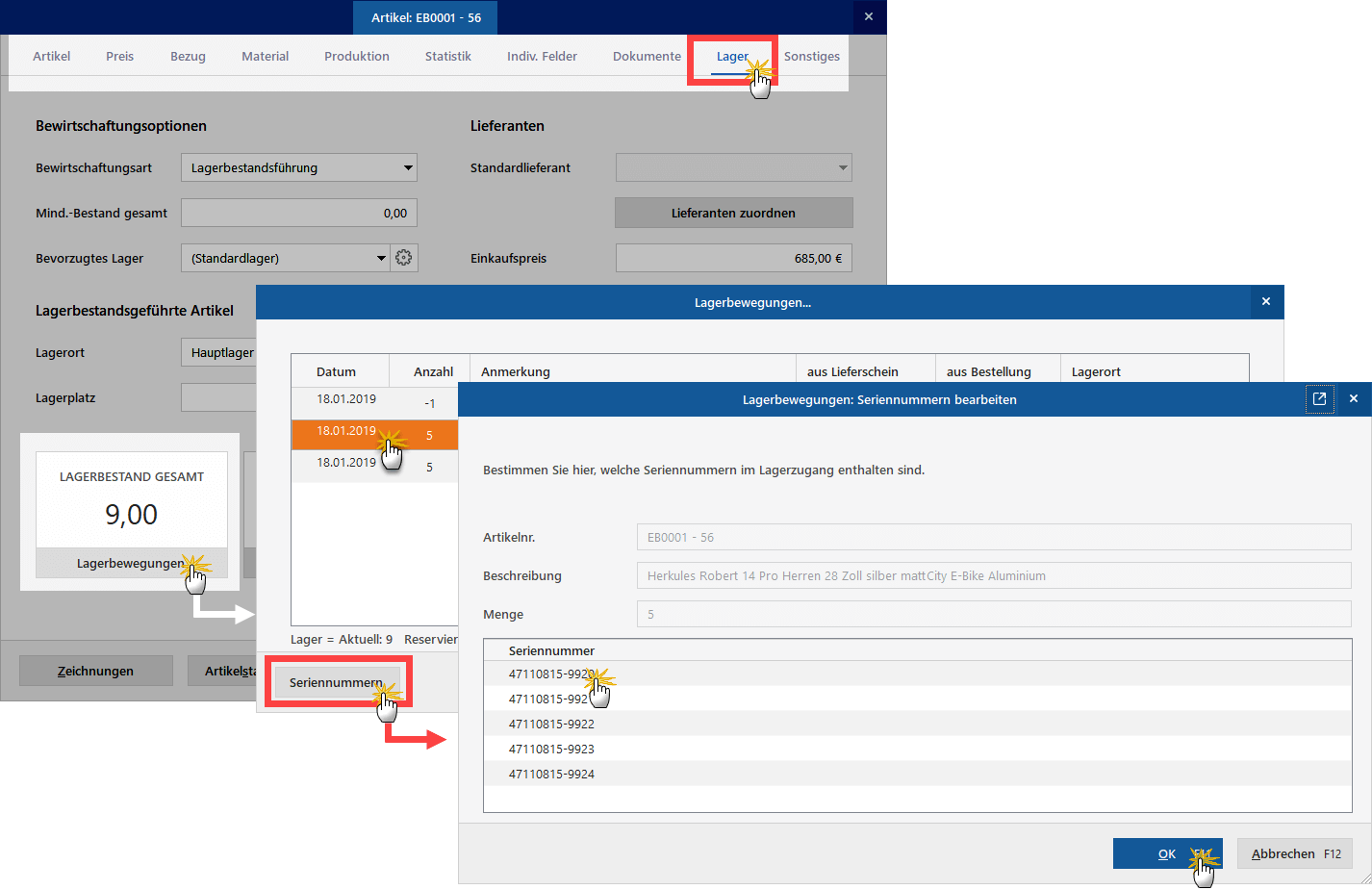
Task: Click the Lager = Aktuell: 9 status text
Action: coord(342,639)
